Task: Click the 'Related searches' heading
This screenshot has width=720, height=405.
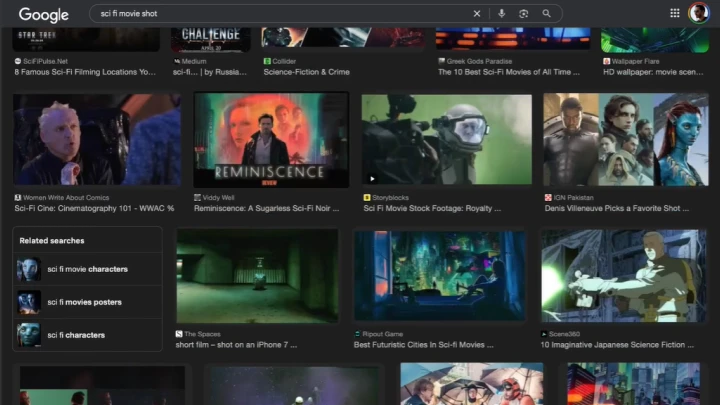Action: [52, 241]
